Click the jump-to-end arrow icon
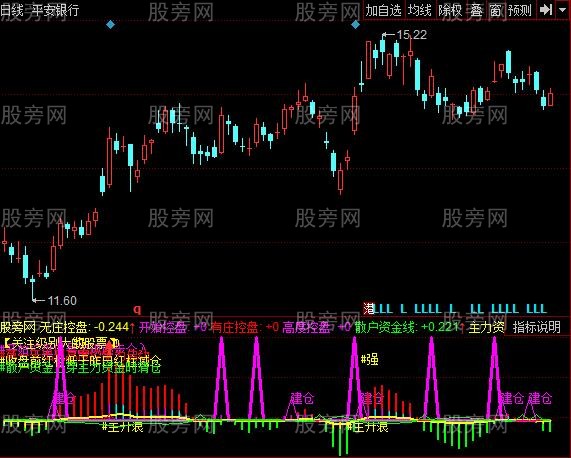571x458 pixels. (x=546, y=10)
